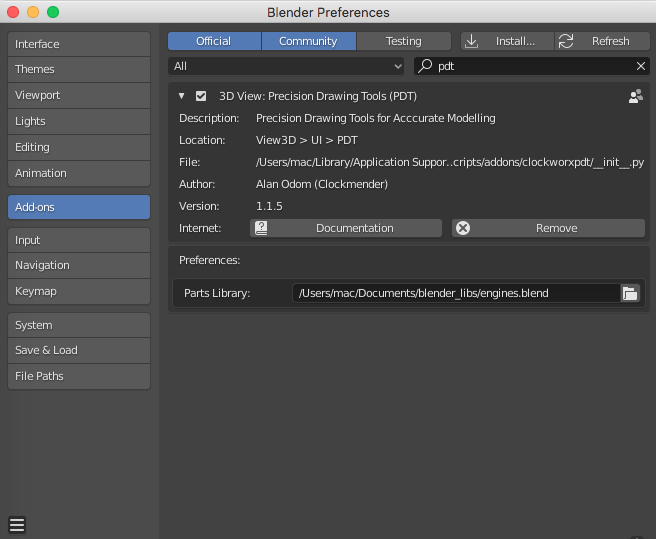The image size is (656, 539).
Task: Click the circled X icon on Remove
Action: point(463,228)
